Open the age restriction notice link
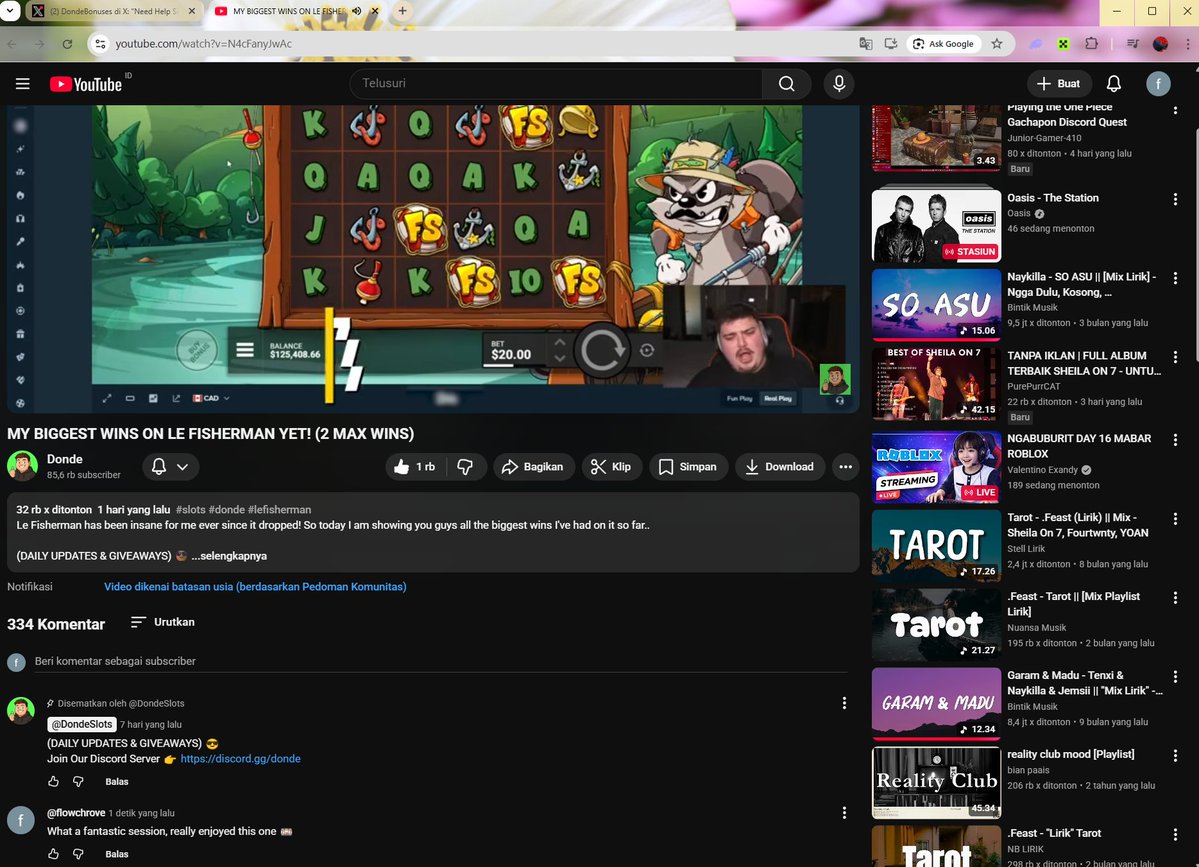The height and width of the screenshot is (867, 1199). 255,586
